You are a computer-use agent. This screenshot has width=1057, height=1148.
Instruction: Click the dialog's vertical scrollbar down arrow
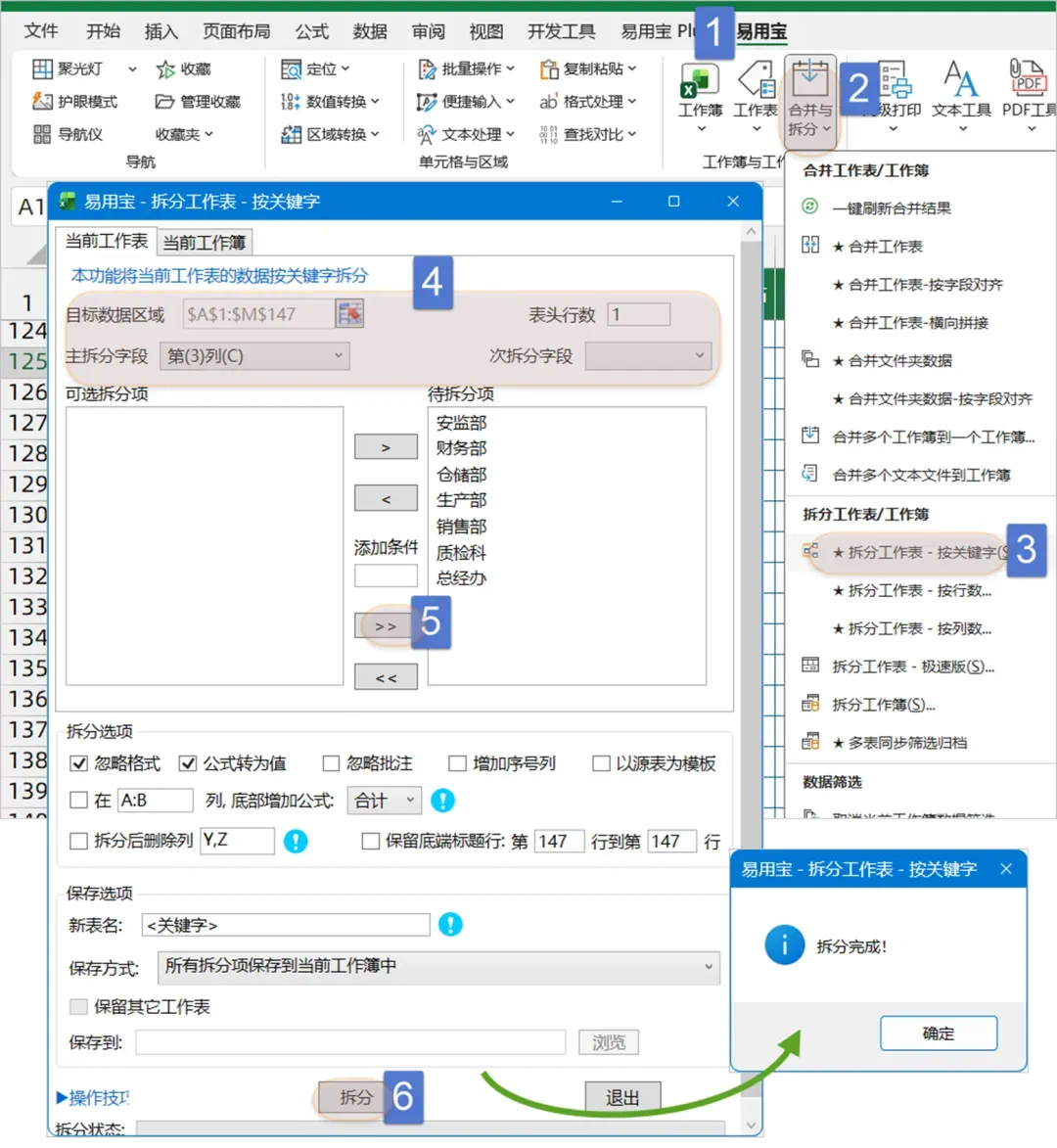point(752,1125)
